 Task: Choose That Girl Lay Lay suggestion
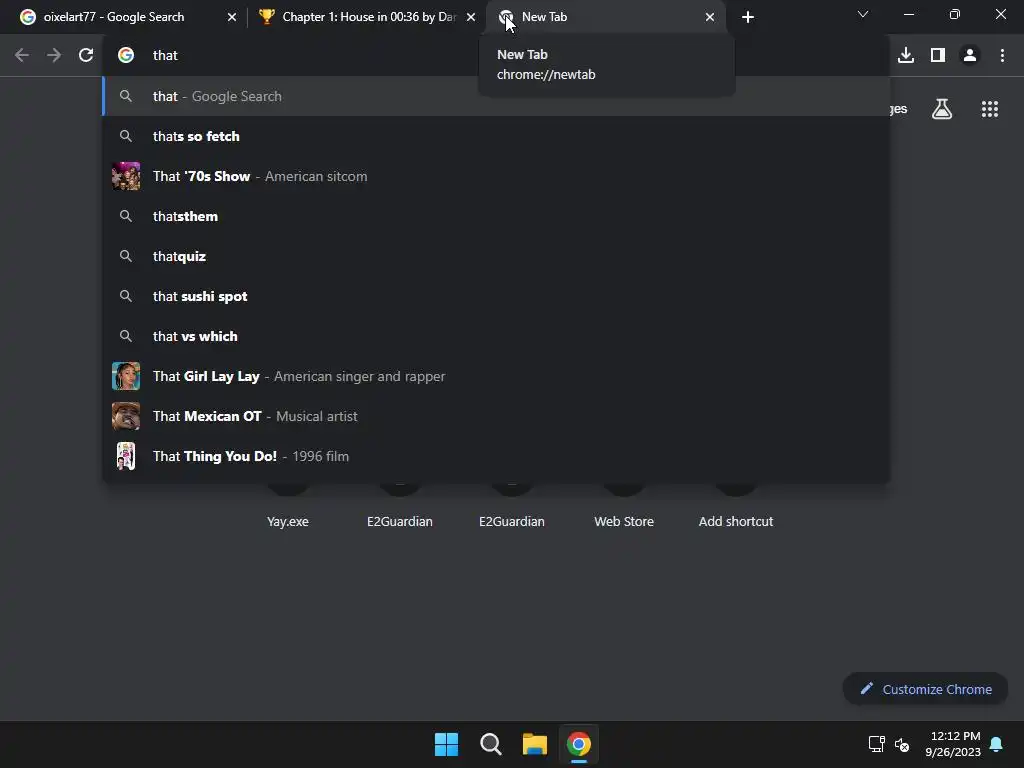click(x=496, y=376)
